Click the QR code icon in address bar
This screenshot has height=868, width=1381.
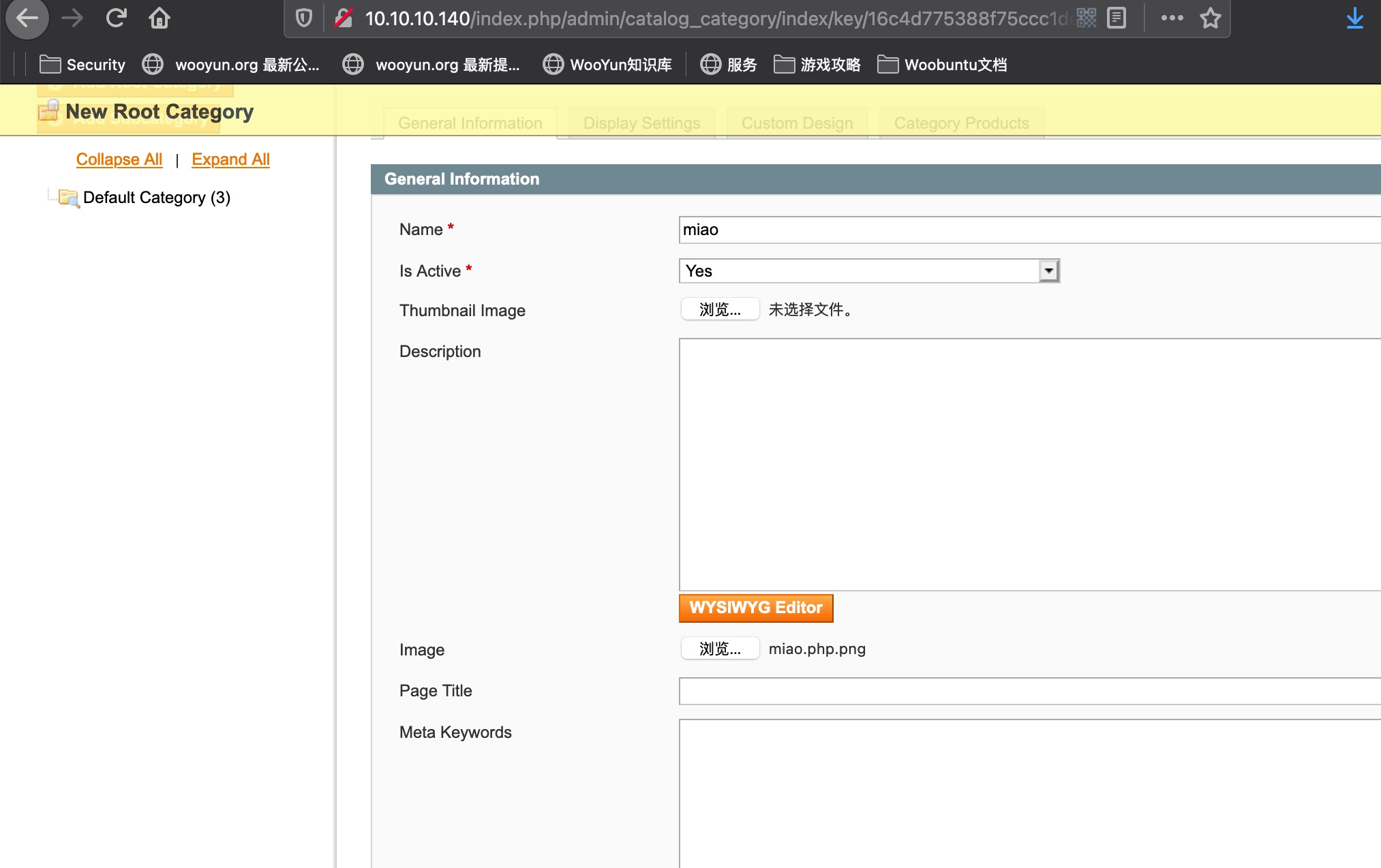pos(1087,18)
